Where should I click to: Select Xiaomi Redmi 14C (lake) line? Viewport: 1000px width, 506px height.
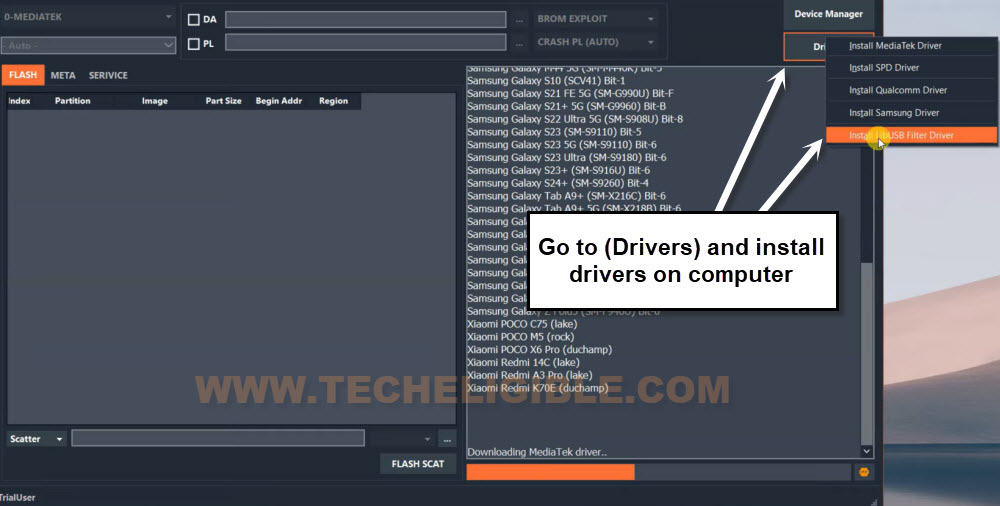click(523, 362)
